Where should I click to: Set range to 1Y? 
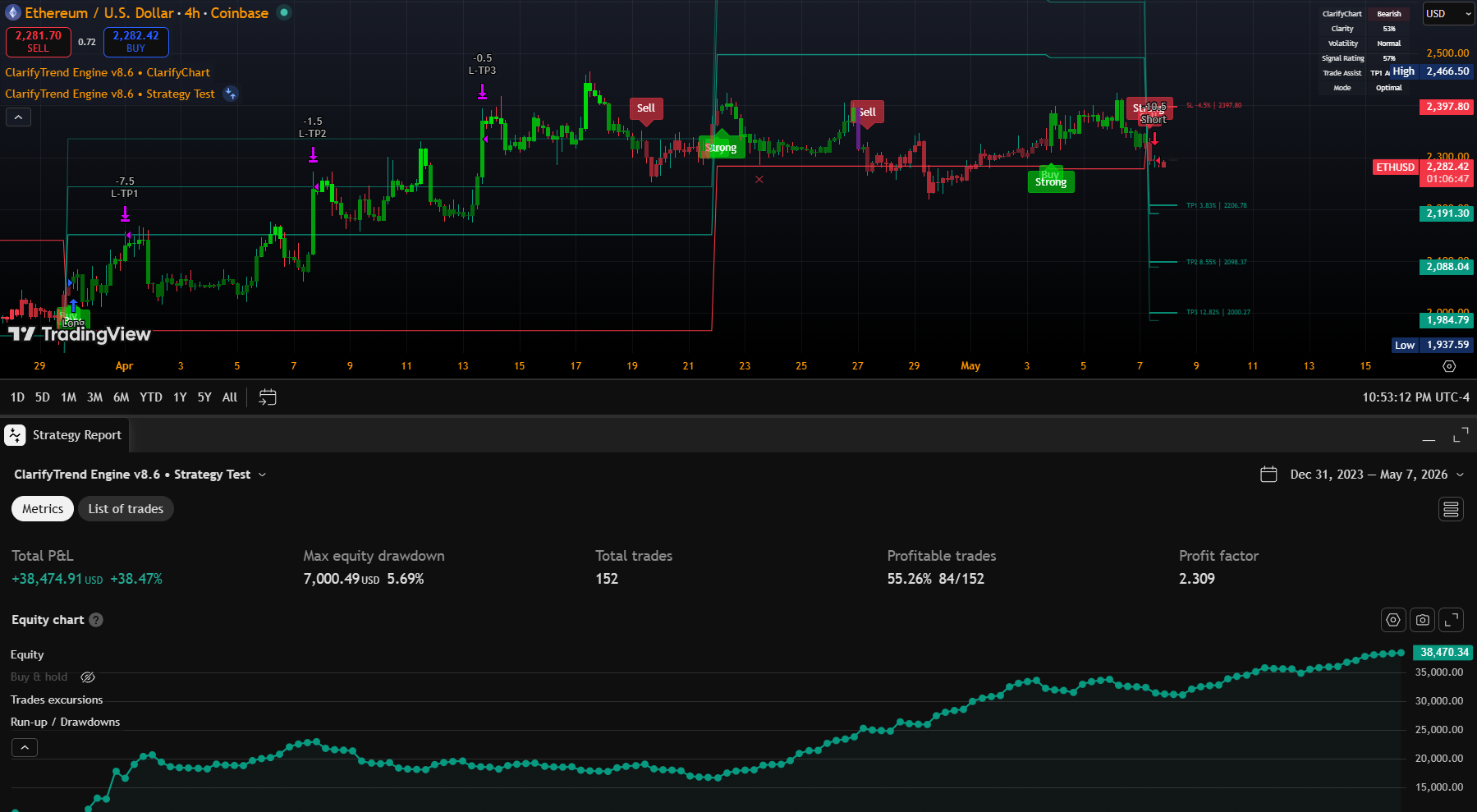tap(180, 397)
